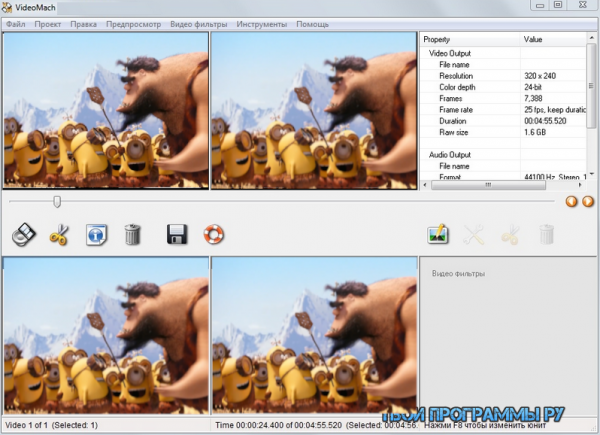The width and height of the screenshot is (600, 435).
Task: Click the properties horizontal scrollbar thumb
Action: [x=488, y=185]
